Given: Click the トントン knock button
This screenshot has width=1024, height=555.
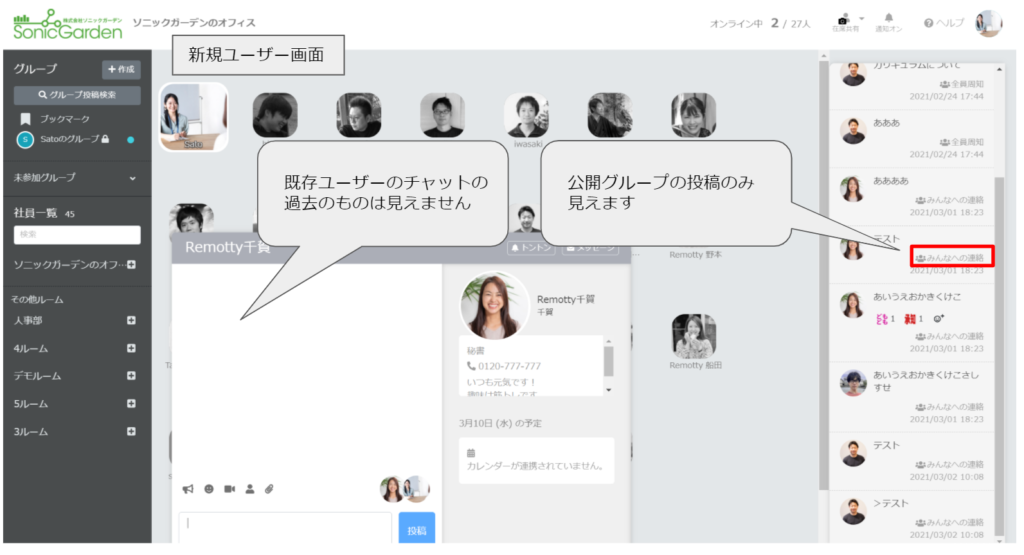Looking at the screenshot, I should (531, 247).
